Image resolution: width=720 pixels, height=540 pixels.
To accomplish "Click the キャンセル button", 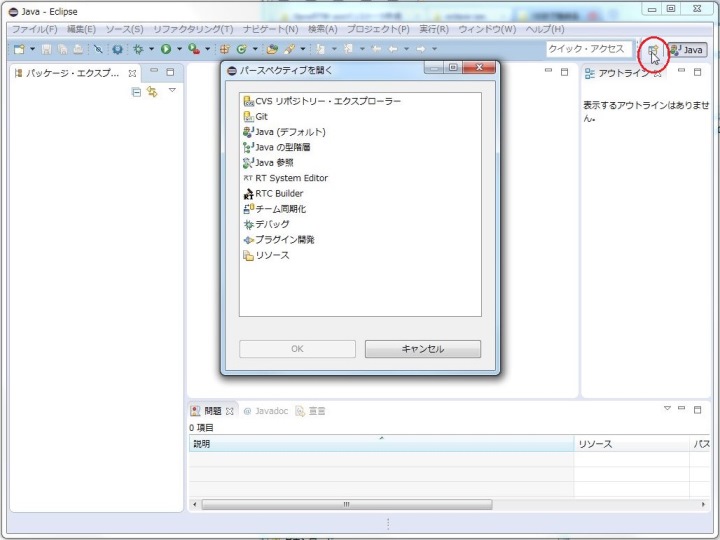I will [423, 349].
